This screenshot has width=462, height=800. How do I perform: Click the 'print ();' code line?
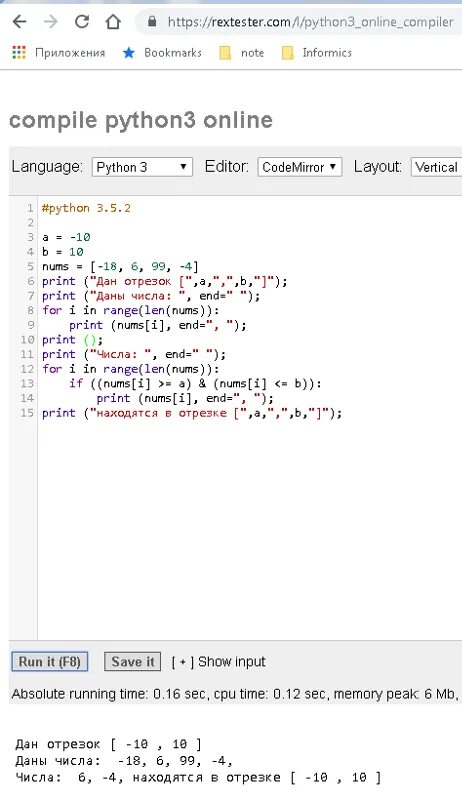coord(72,340)
